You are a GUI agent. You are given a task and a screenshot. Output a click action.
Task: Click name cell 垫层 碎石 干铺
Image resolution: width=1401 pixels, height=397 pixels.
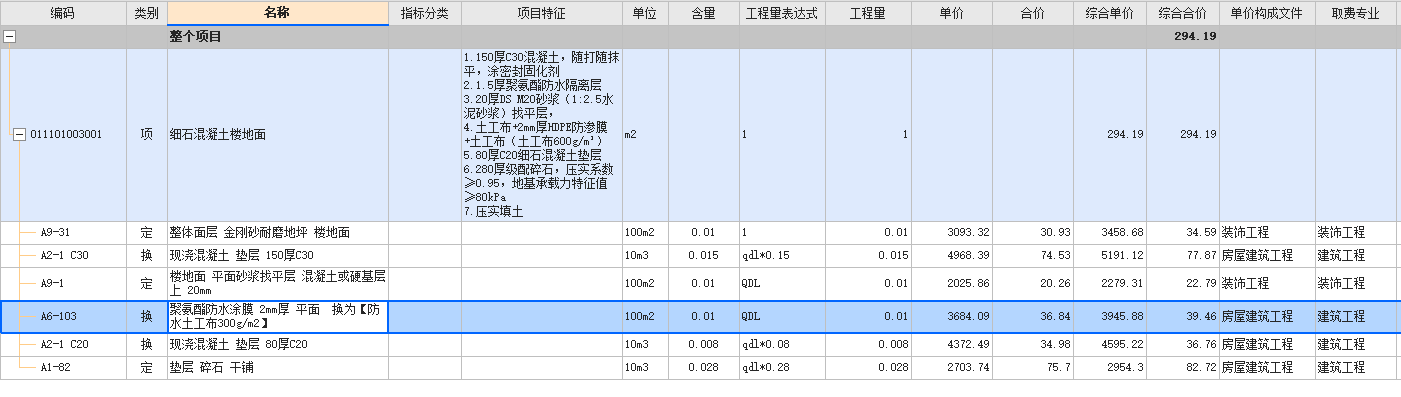[x=278, y=368]
